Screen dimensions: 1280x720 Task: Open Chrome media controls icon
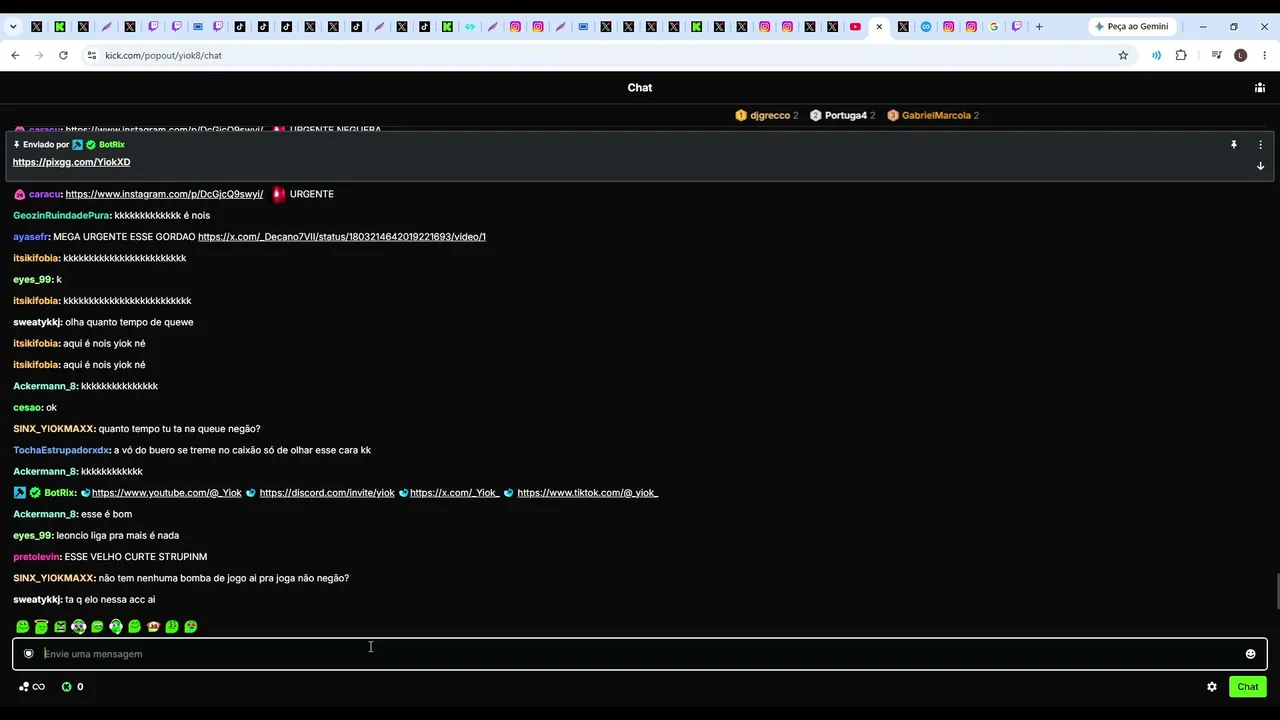click(x=1216, y=55)
